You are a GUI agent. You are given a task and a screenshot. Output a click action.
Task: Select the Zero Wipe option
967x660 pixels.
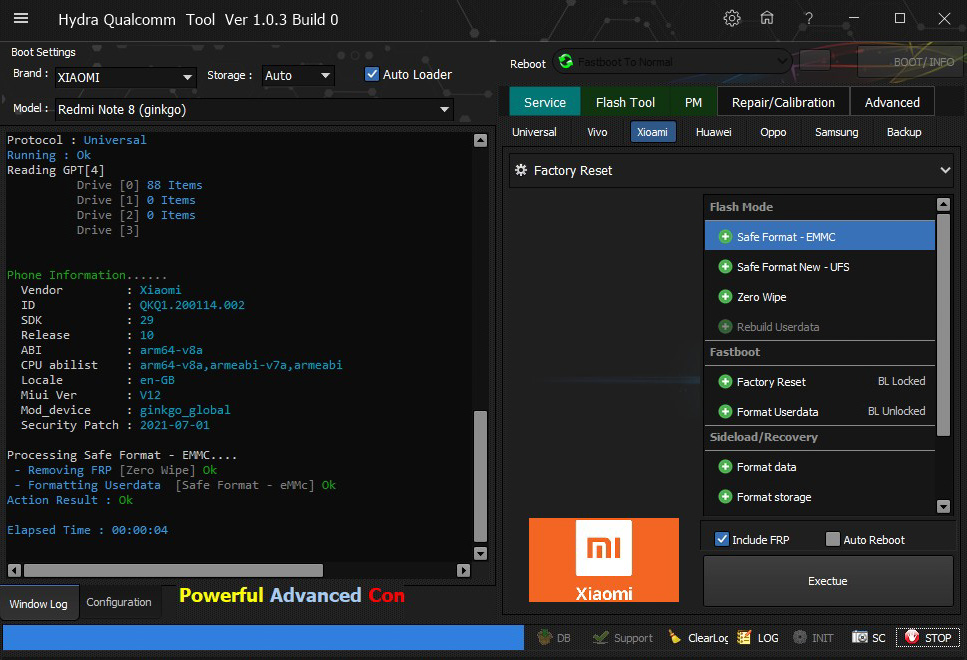pyautogui.click(x=761, y=297)
